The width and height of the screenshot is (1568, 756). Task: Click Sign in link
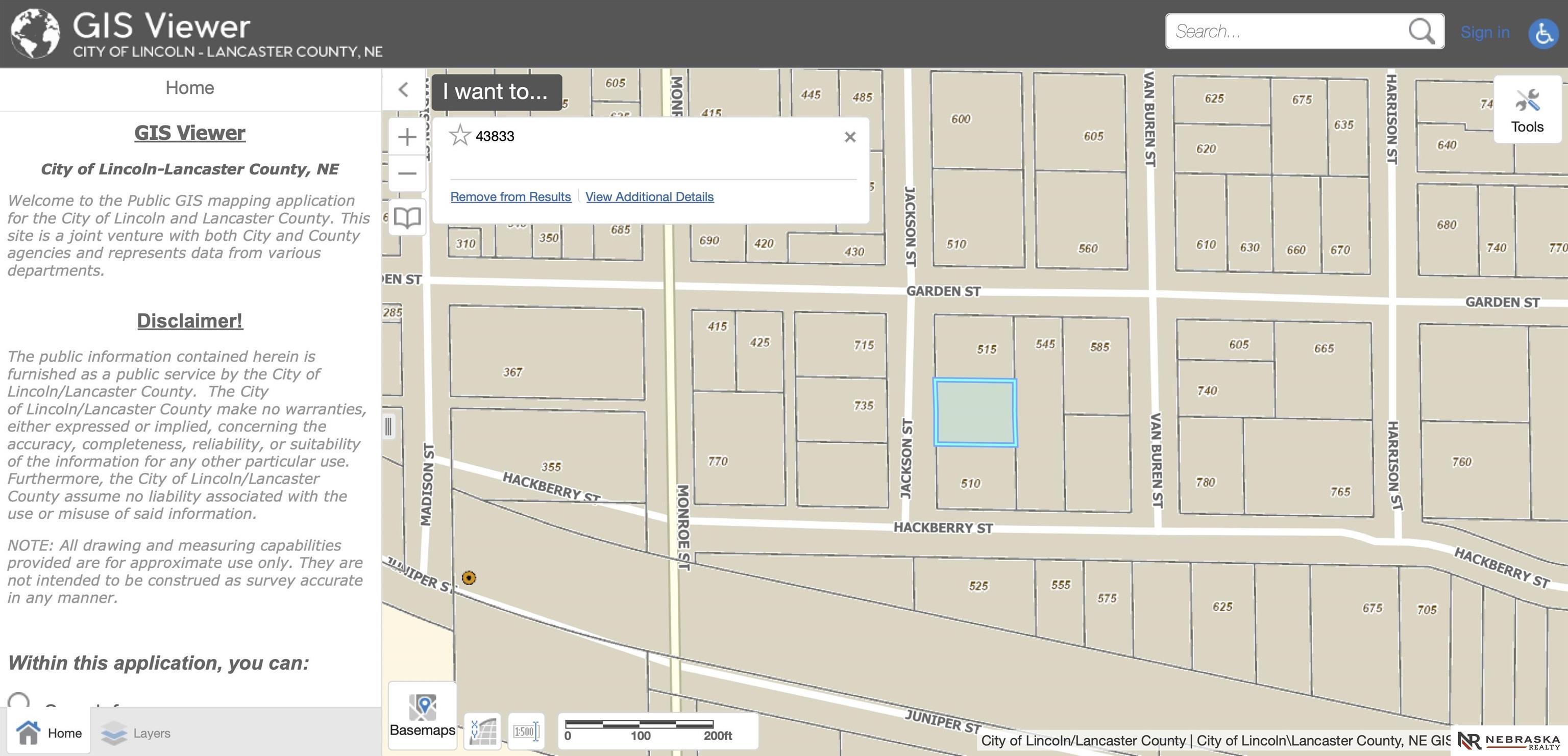[1485, 32]
